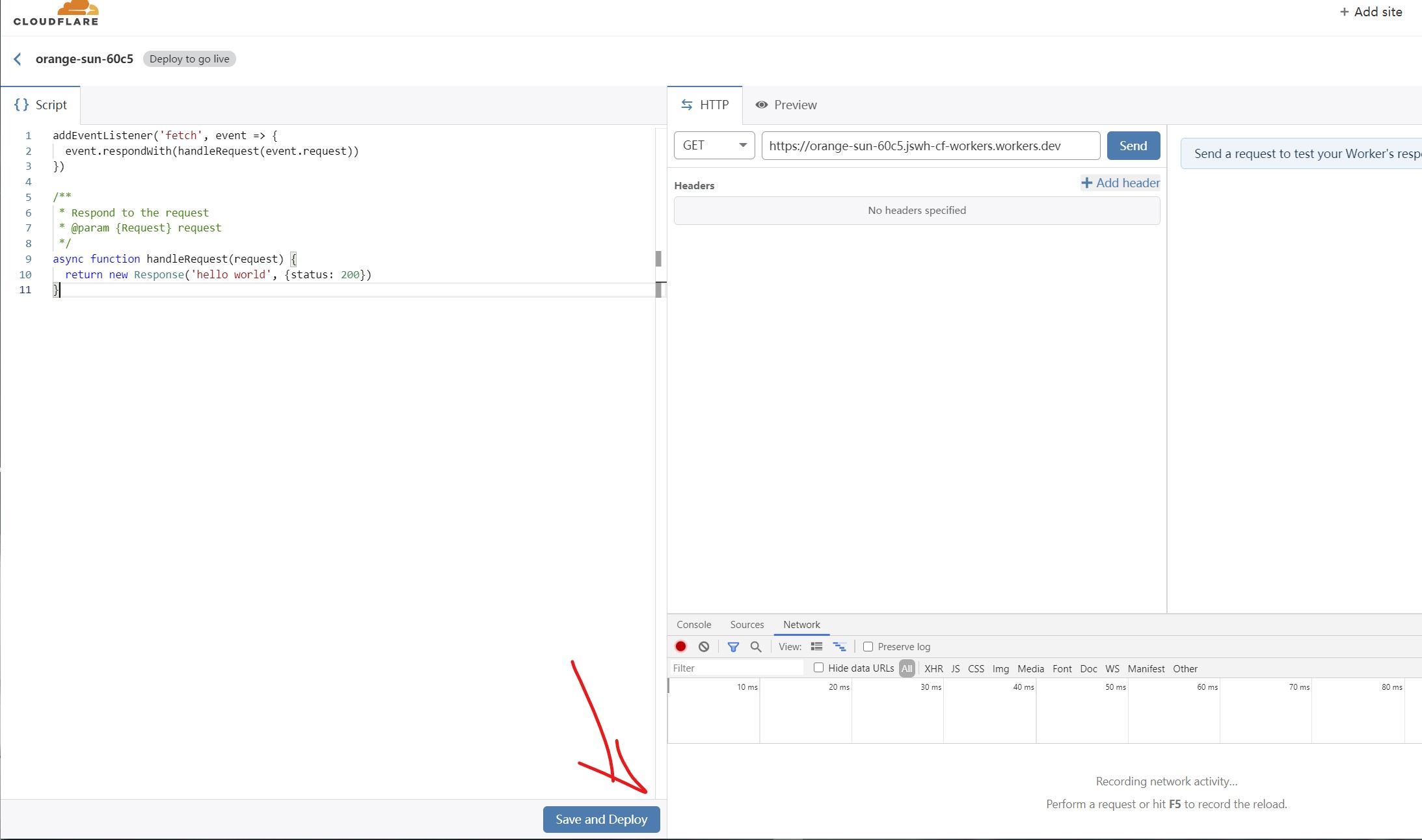Switch to the Sources tab
1422x840 pixels.
pos(747,624)
